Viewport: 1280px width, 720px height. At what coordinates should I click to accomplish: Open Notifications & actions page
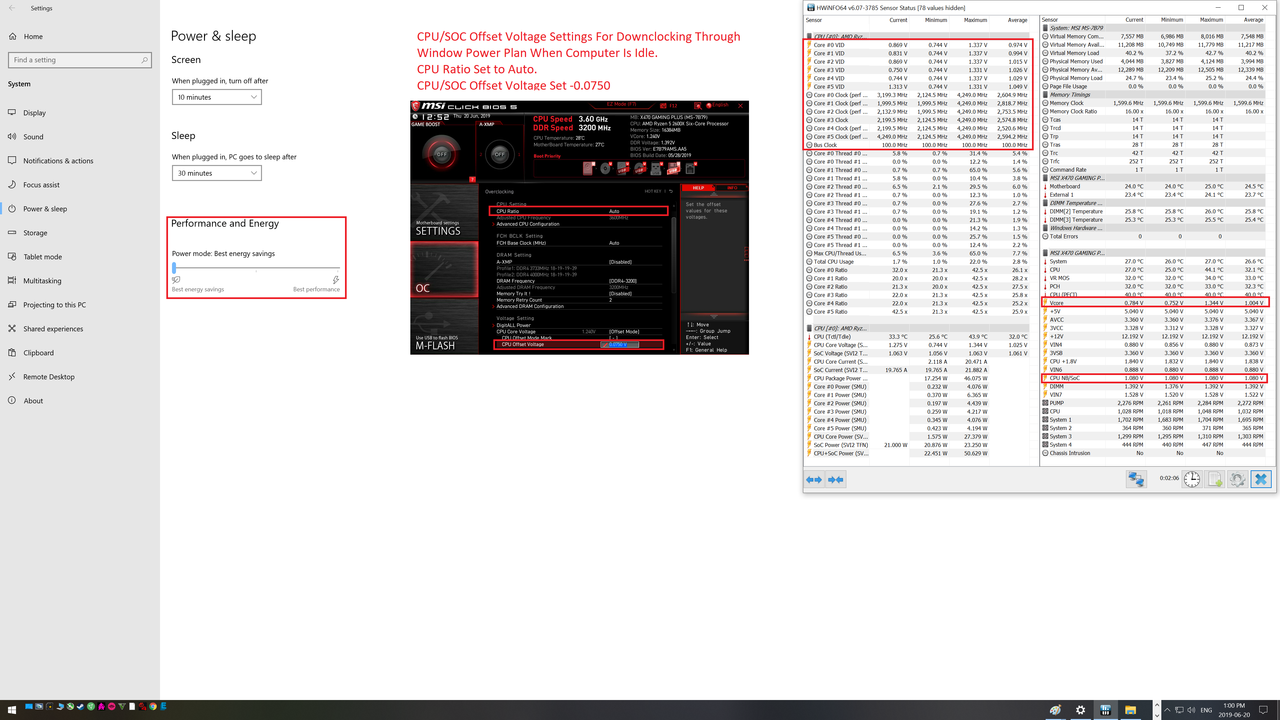(x=58, y=161)
